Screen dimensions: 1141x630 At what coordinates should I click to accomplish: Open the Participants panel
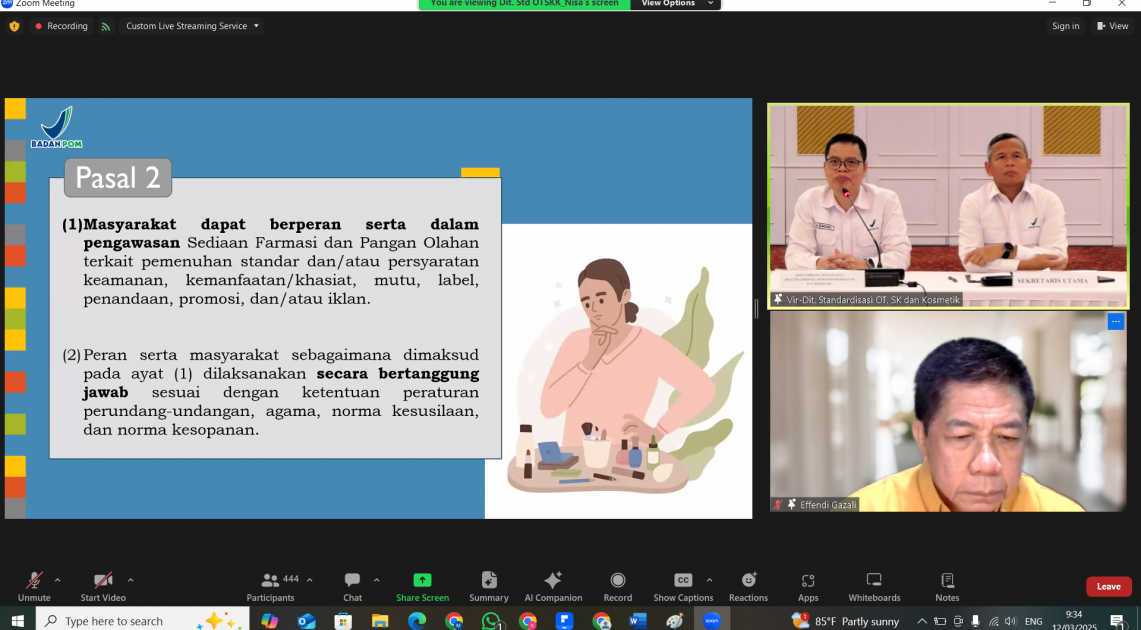pos(270,586)
